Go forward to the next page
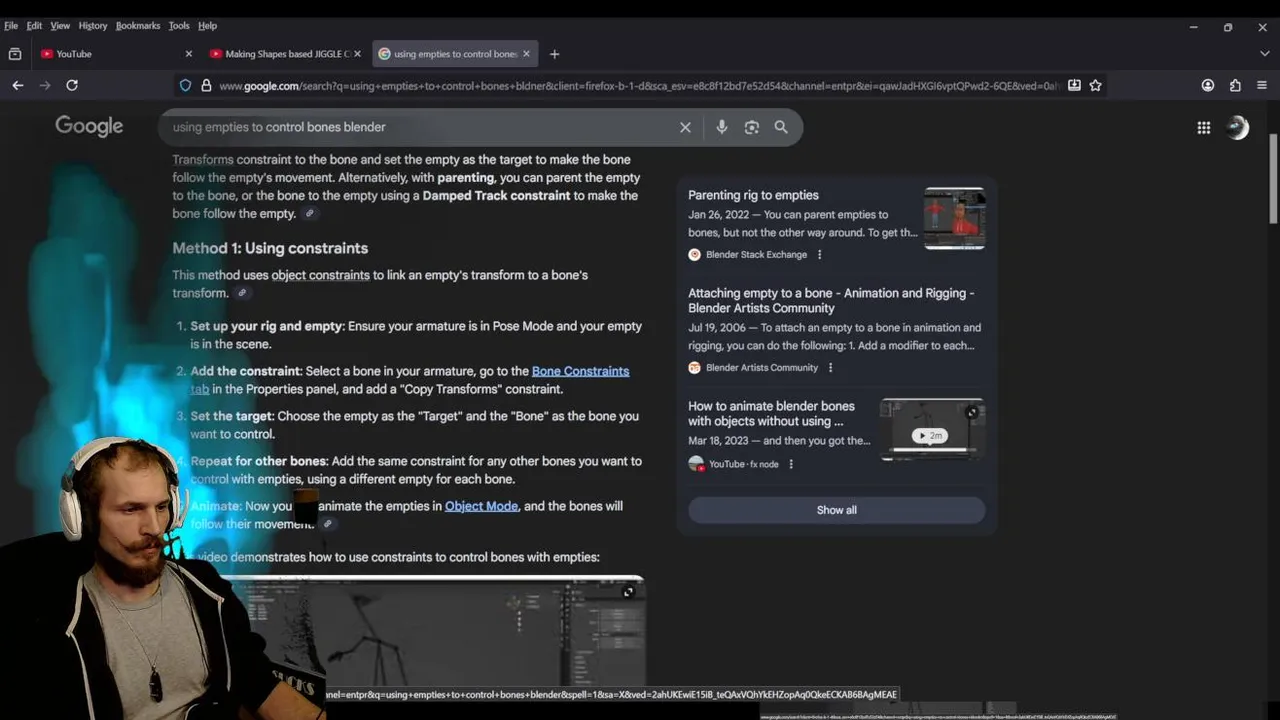This screenshot has width=1280, height=720. tap(45, 86)
